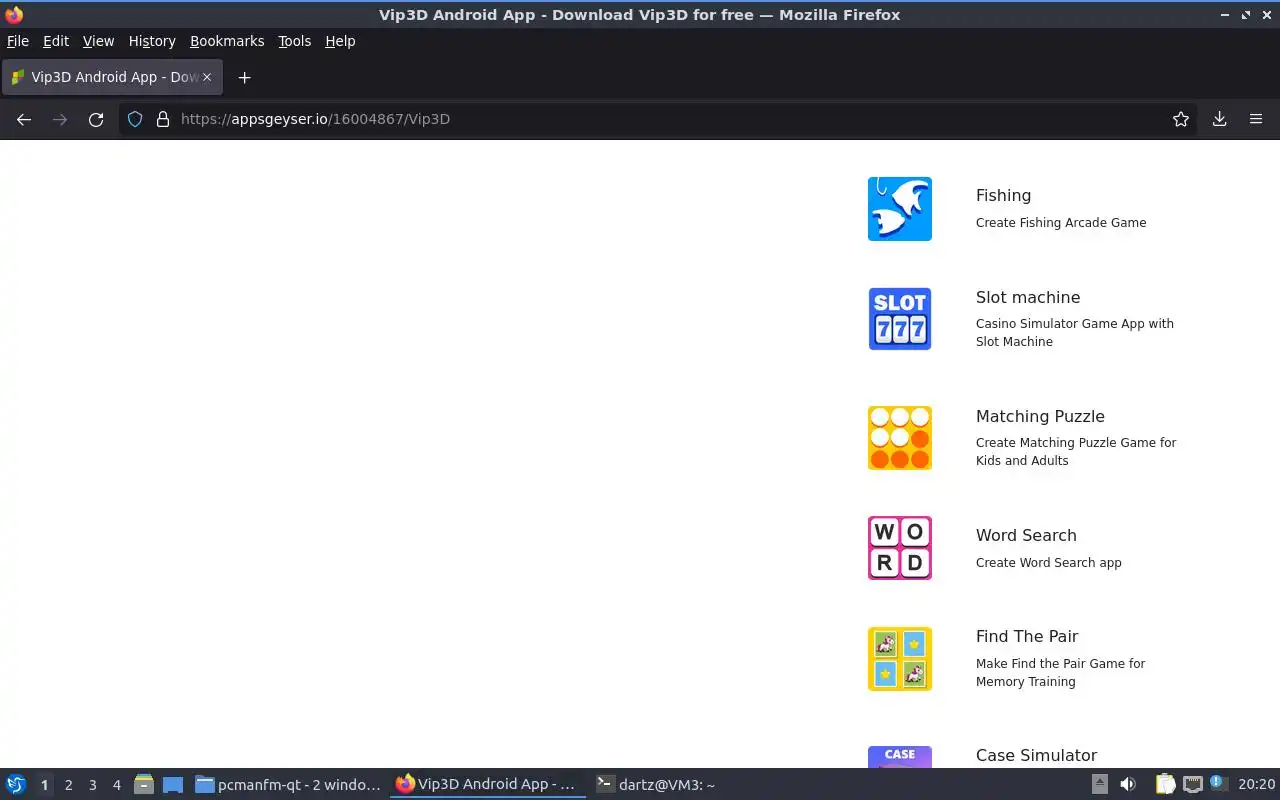This screenshot has height=800, width=1280.
Task: Go back to the previous page
Action: click(24, 119)
